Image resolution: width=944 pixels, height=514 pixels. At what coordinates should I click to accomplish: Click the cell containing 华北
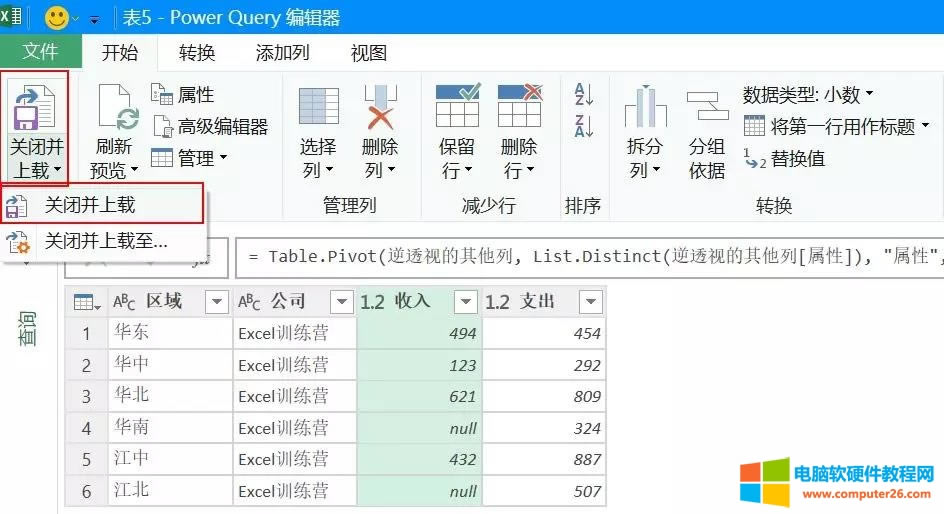[x=170, y=396]
